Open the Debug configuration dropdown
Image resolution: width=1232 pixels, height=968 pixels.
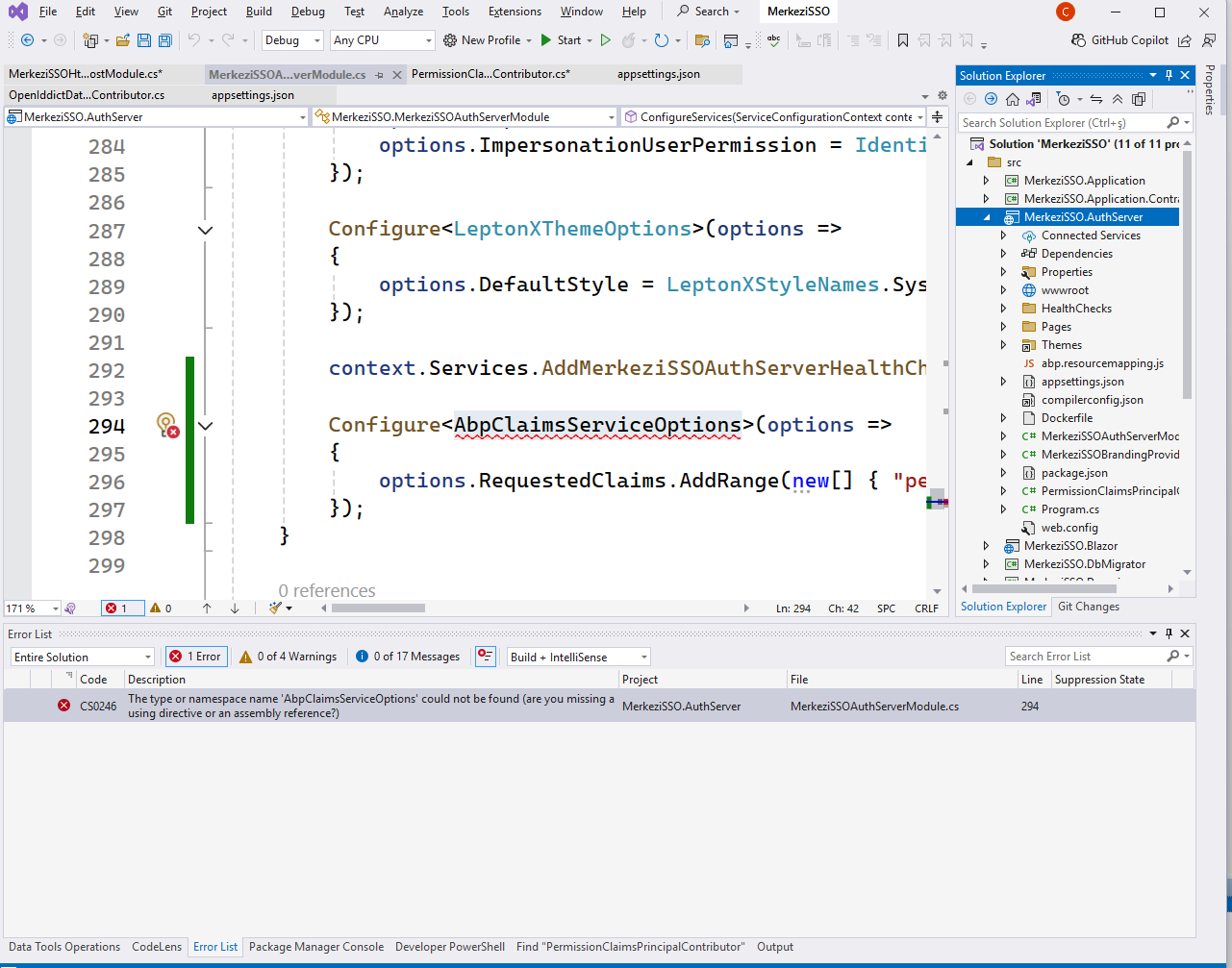tap(292, 40)
